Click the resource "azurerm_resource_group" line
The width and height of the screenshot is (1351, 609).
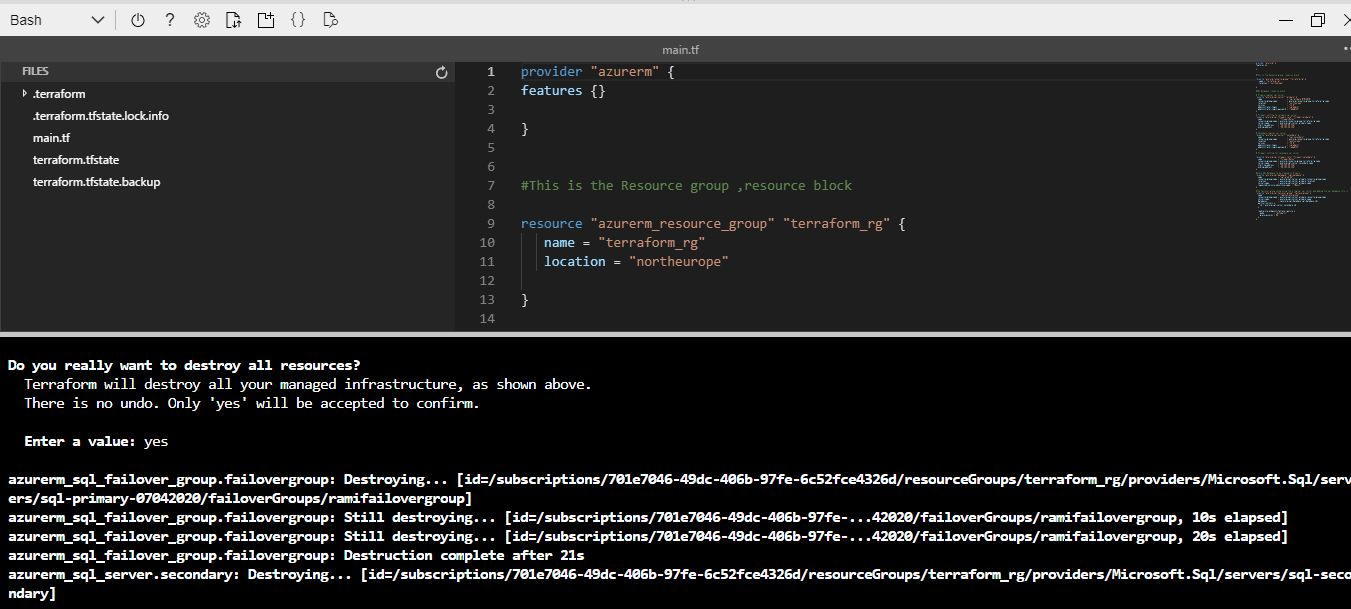tap(712, 224)
